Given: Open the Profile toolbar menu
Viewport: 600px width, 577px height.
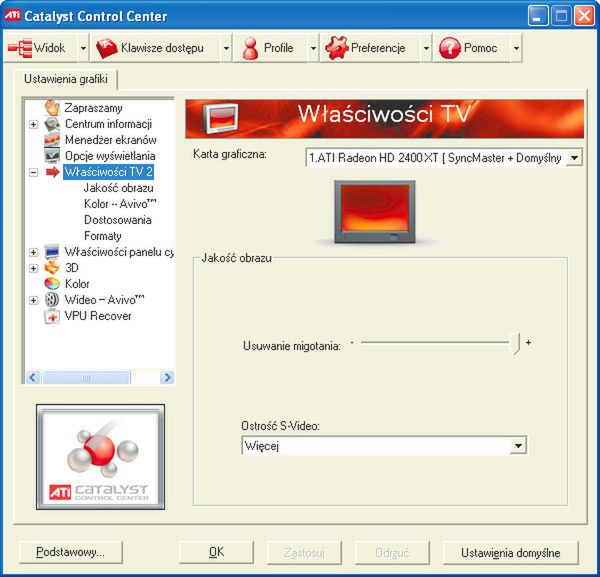Looking at the screenshot, I should pyautogui.click(x=271, y=48).
